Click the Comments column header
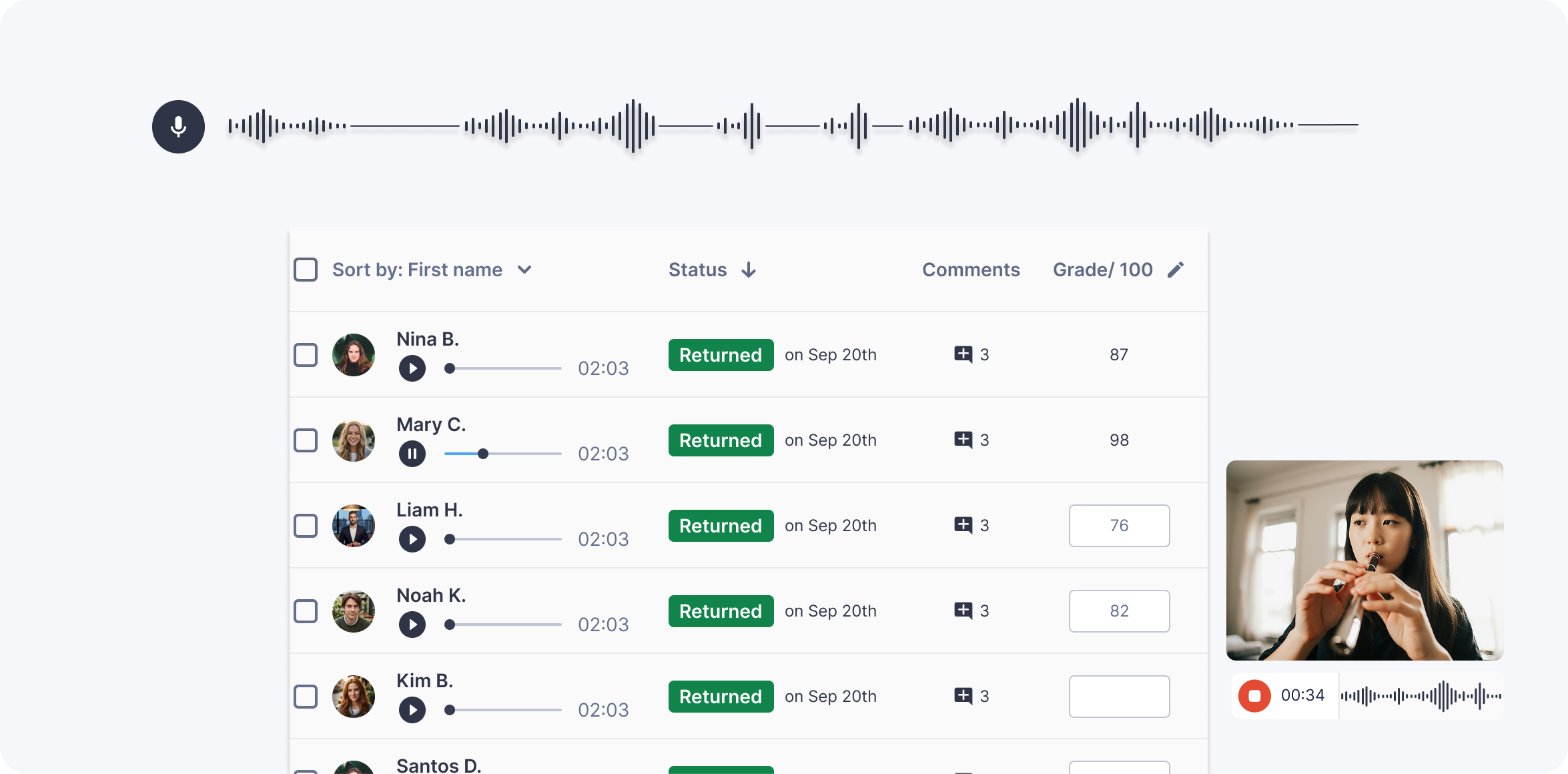This screenshot has width=1568, height=774. 971,270
